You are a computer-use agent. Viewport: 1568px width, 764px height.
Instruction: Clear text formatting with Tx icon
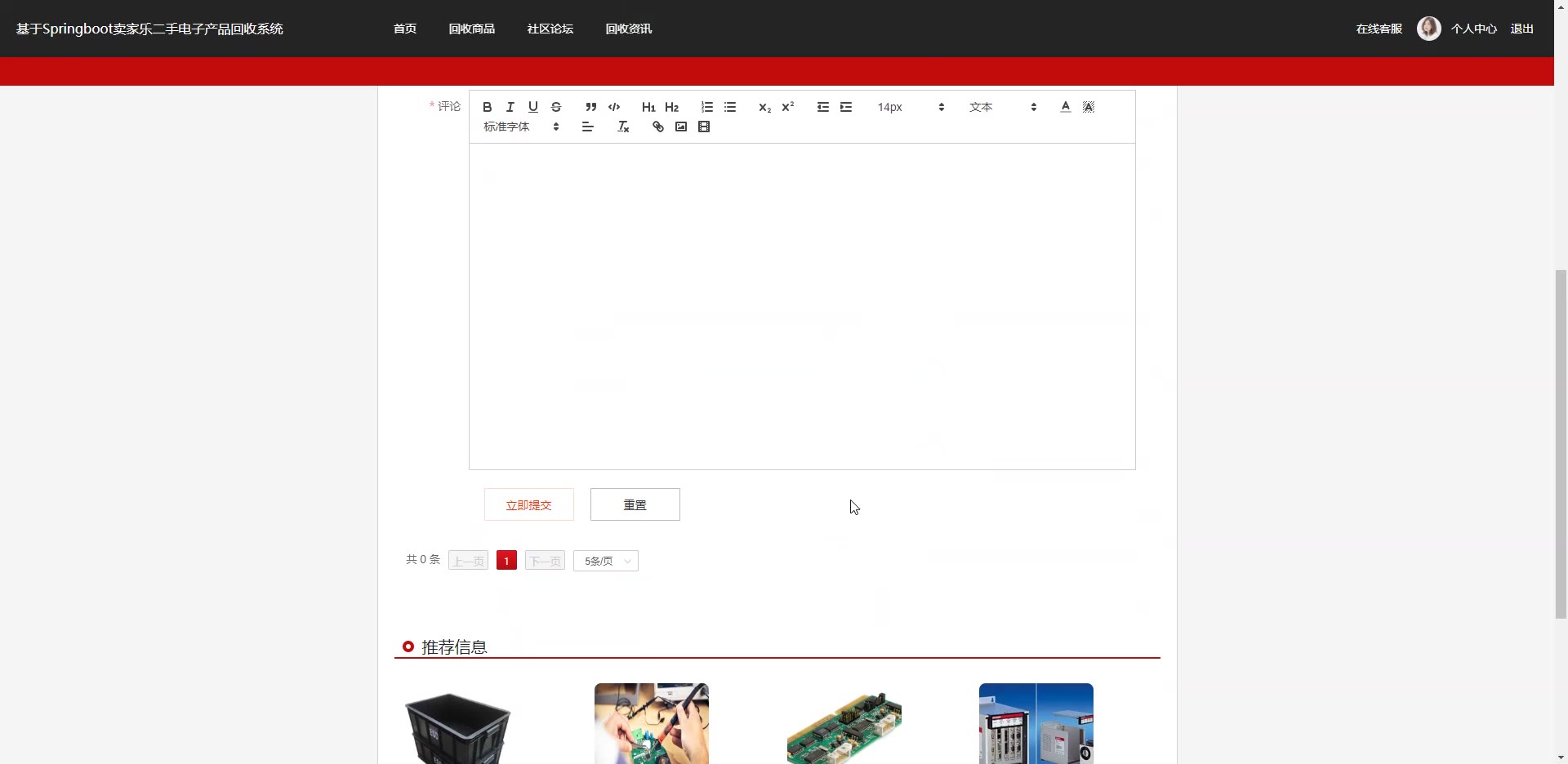[623, 127]
